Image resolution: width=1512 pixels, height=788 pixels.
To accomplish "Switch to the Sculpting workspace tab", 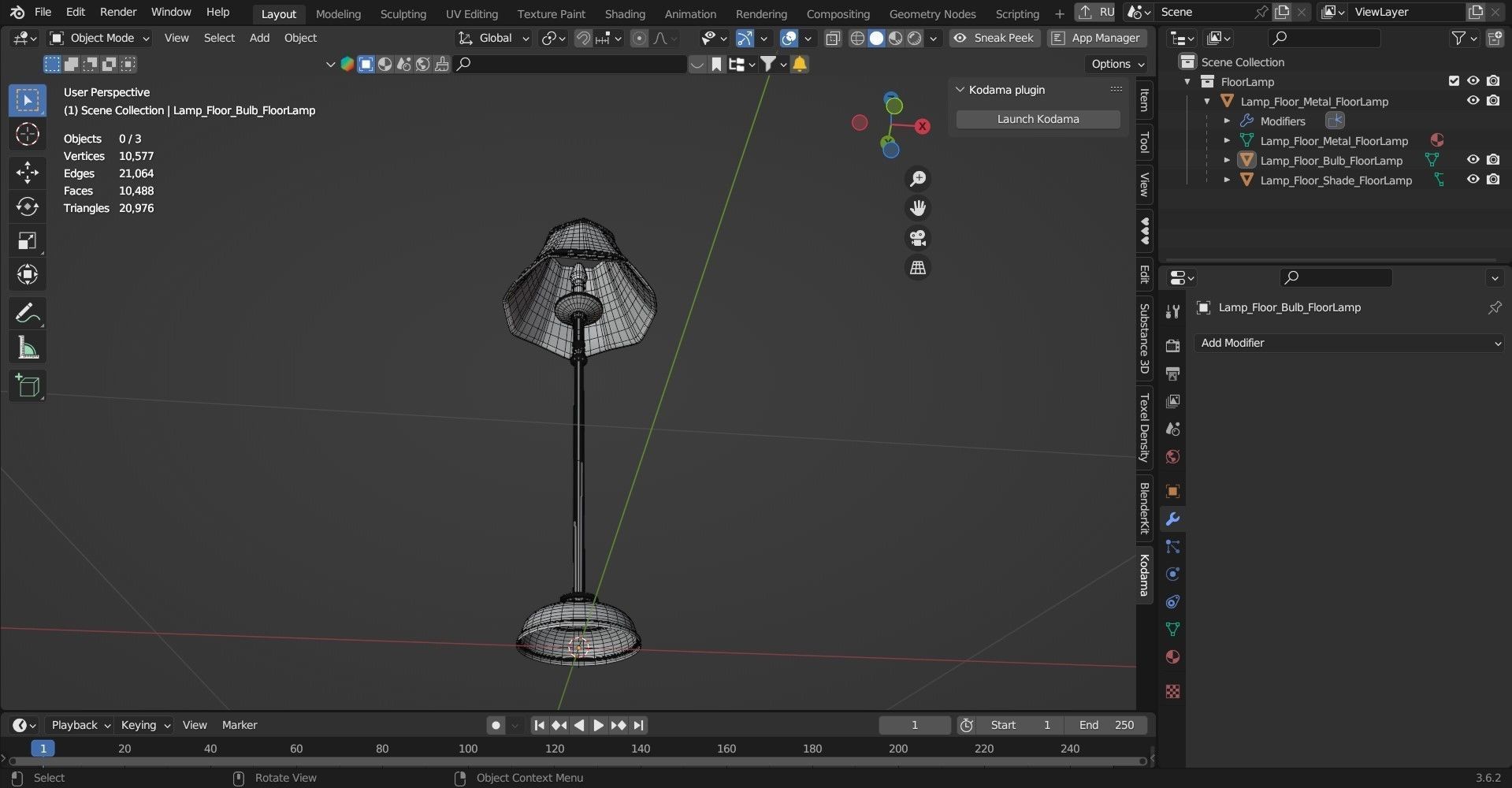I will pyautogui.click(x=403, y=13).
